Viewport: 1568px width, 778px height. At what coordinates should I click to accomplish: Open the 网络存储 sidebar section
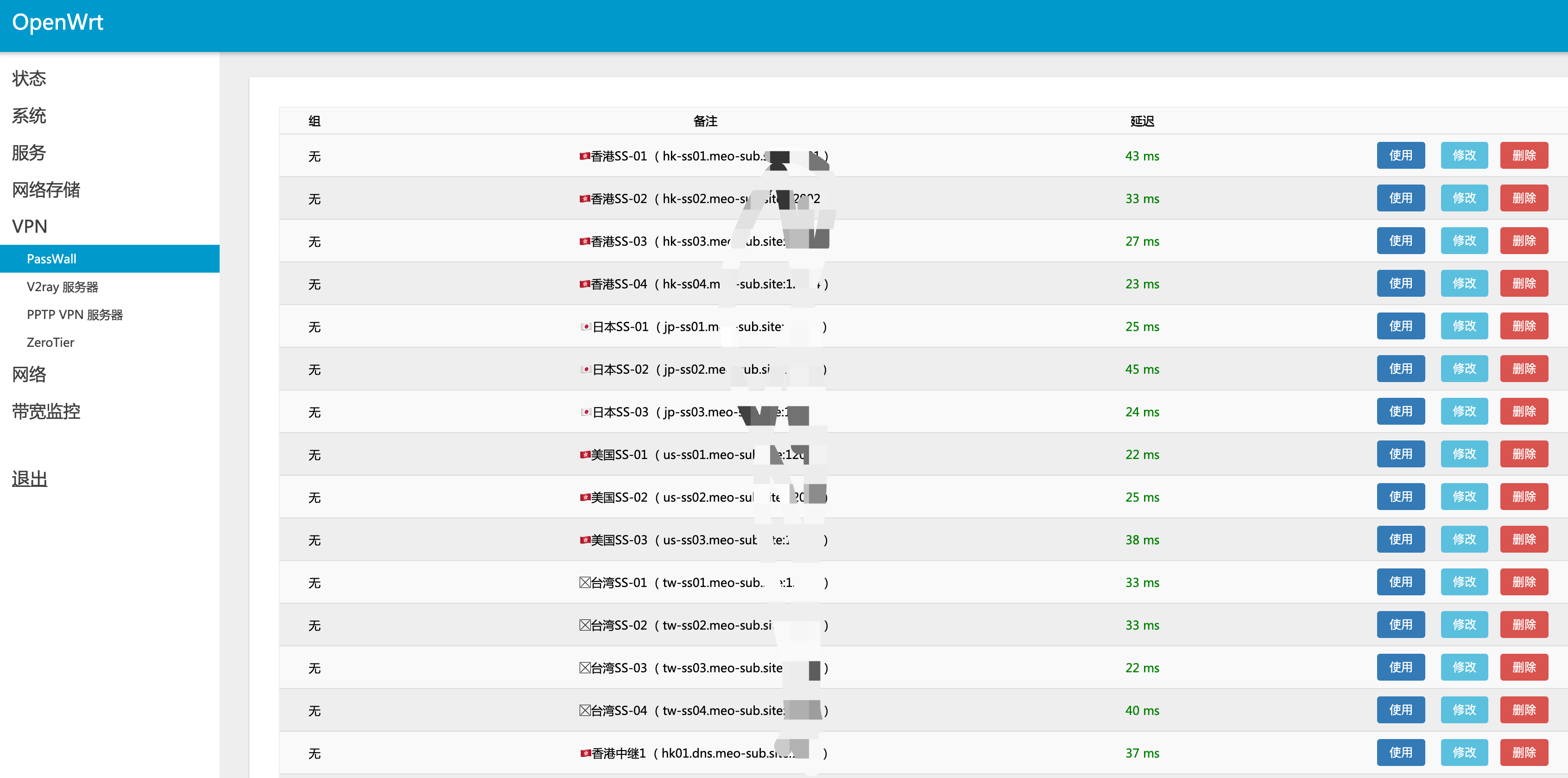(46, 190)
